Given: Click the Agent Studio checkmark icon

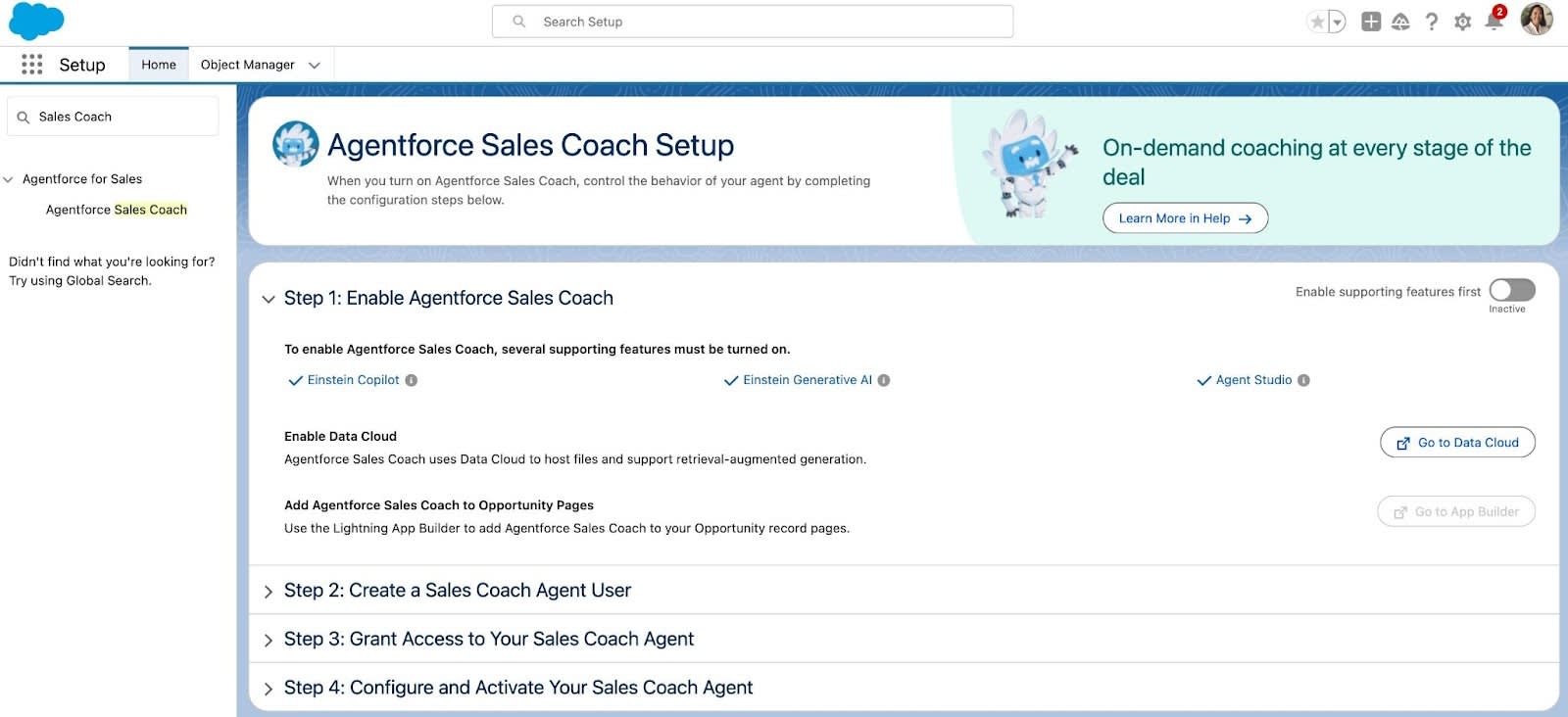Looking at the screenshot, I should [x=1204, y=381].
